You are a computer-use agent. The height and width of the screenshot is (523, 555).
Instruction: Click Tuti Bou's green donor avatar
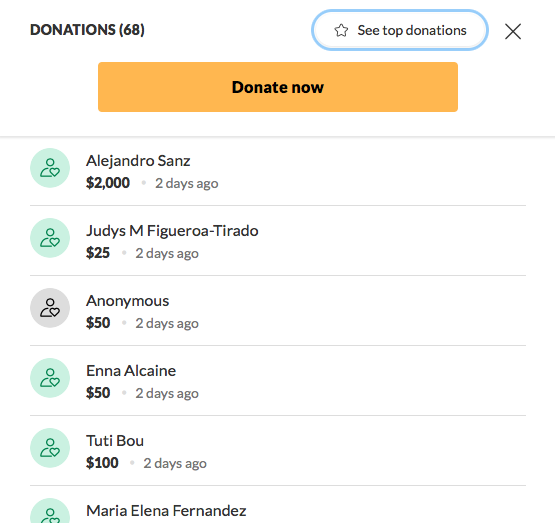[x=50, y=448]
